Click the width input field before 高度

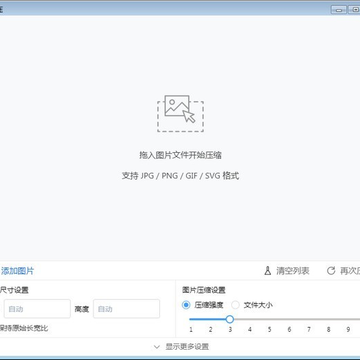coord(37,309)
